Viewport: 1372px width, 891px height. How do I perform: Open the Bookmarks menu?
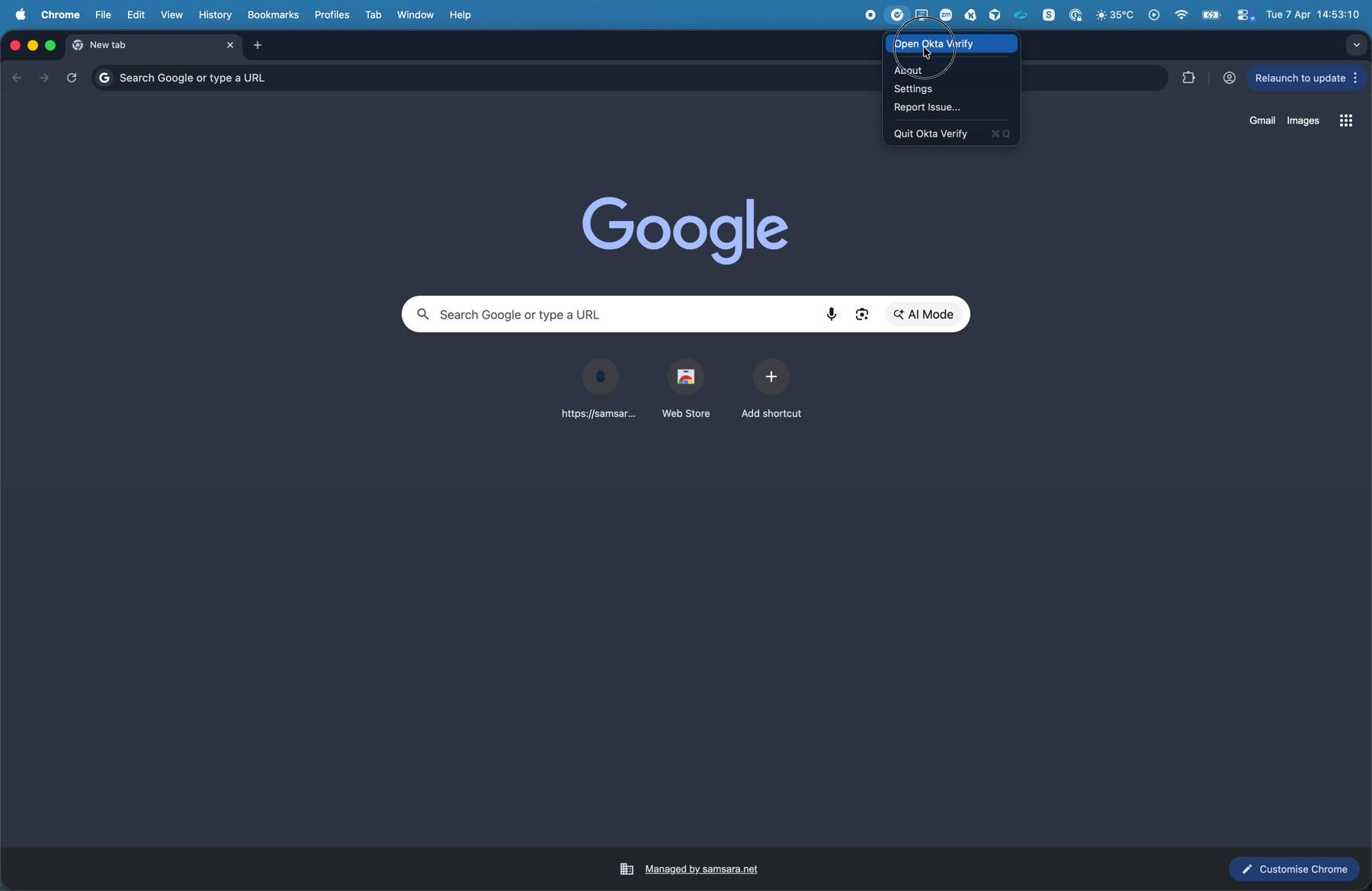point(273,14)
